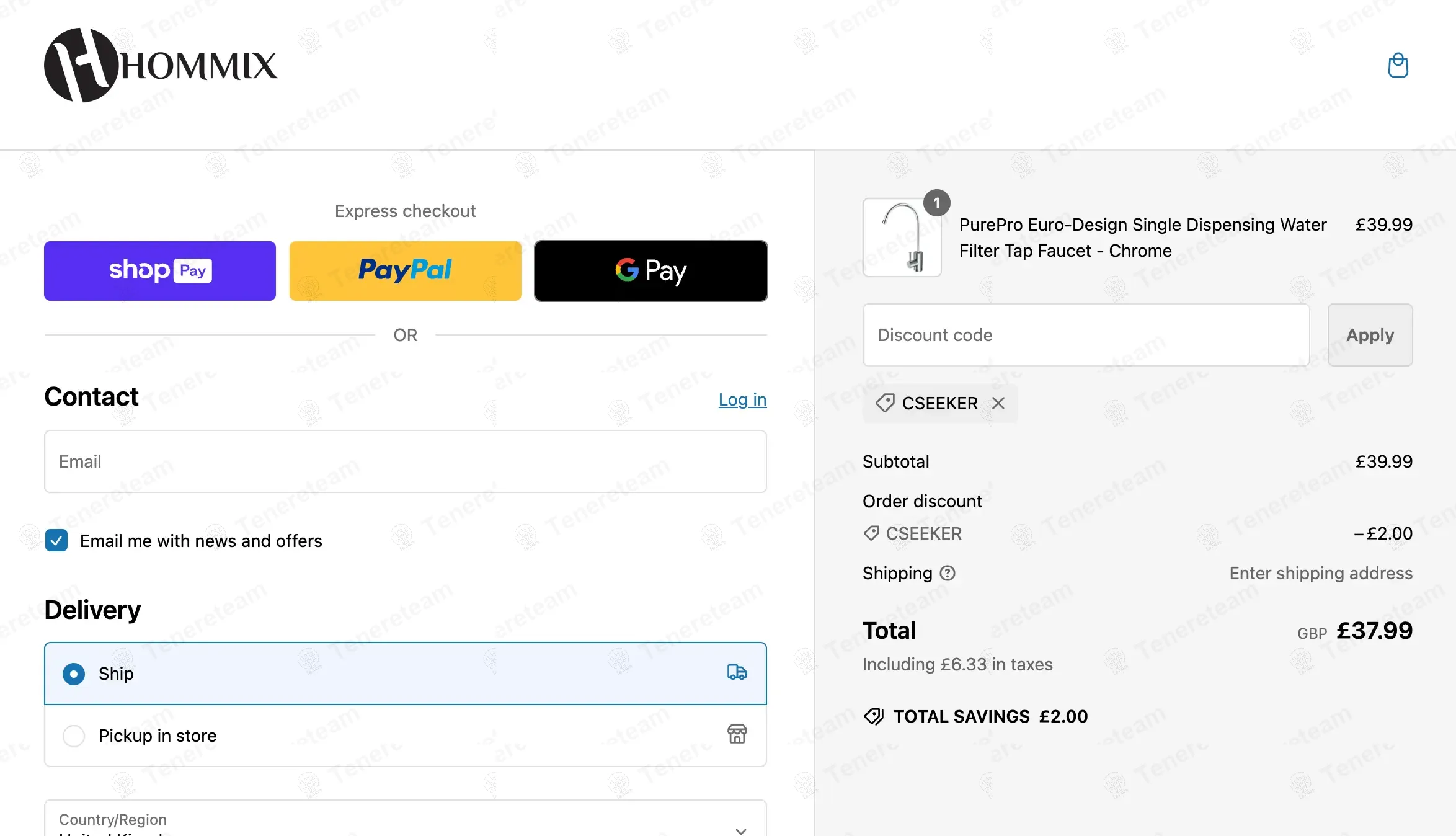
Task: Click the store icon beside Pickup in store
Action: click(737, 734)
